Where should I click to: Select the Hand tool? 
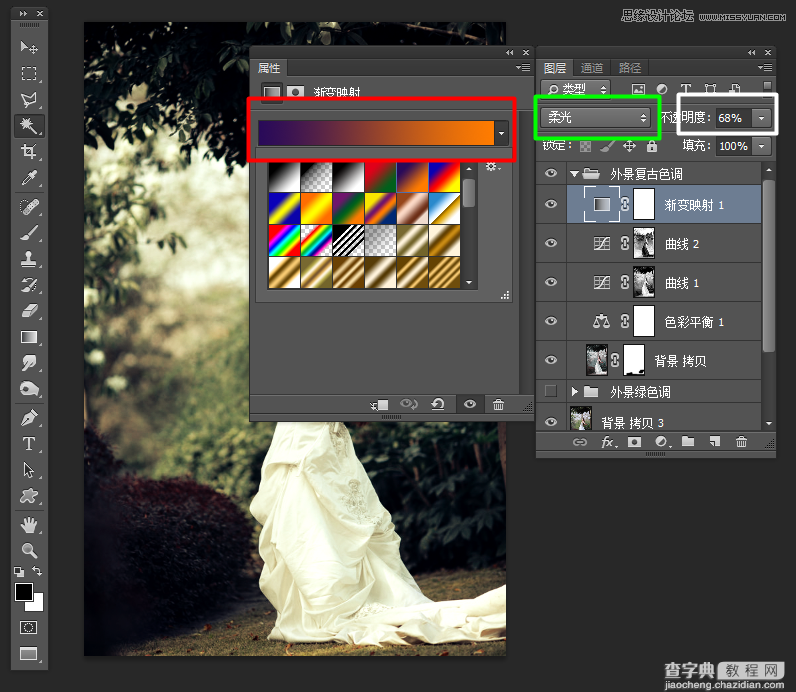tap(29, 525)
